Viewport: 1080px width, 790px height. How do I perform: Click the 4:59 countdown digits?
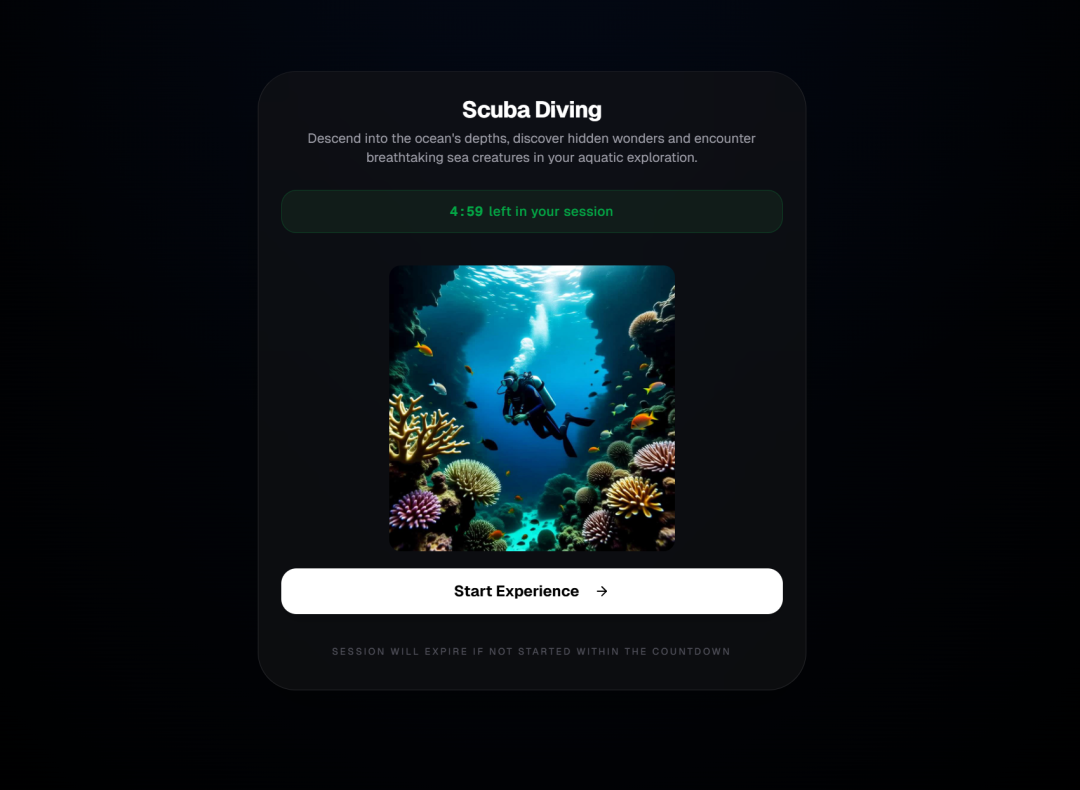(466, 211)
